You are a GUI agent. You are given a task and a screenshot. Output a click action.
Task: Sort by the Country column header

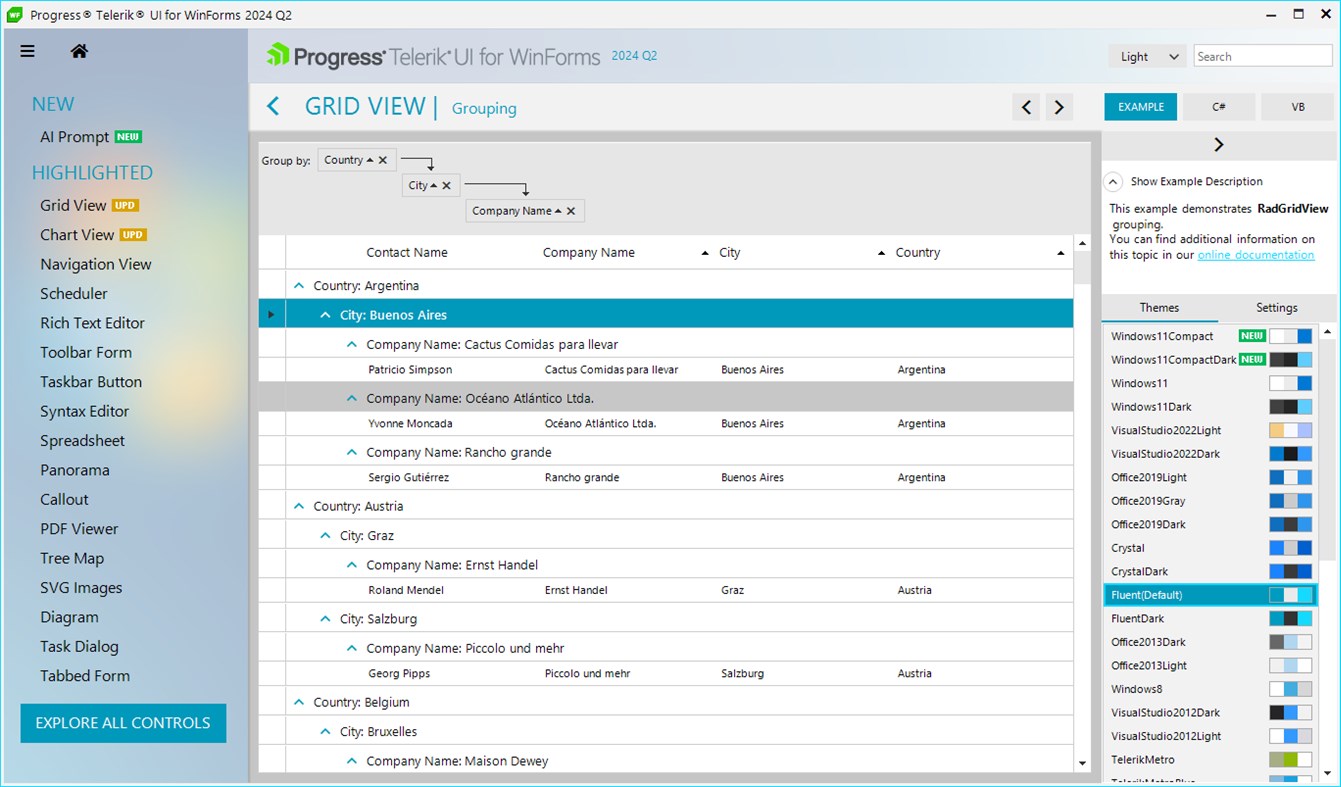point(981,253)
